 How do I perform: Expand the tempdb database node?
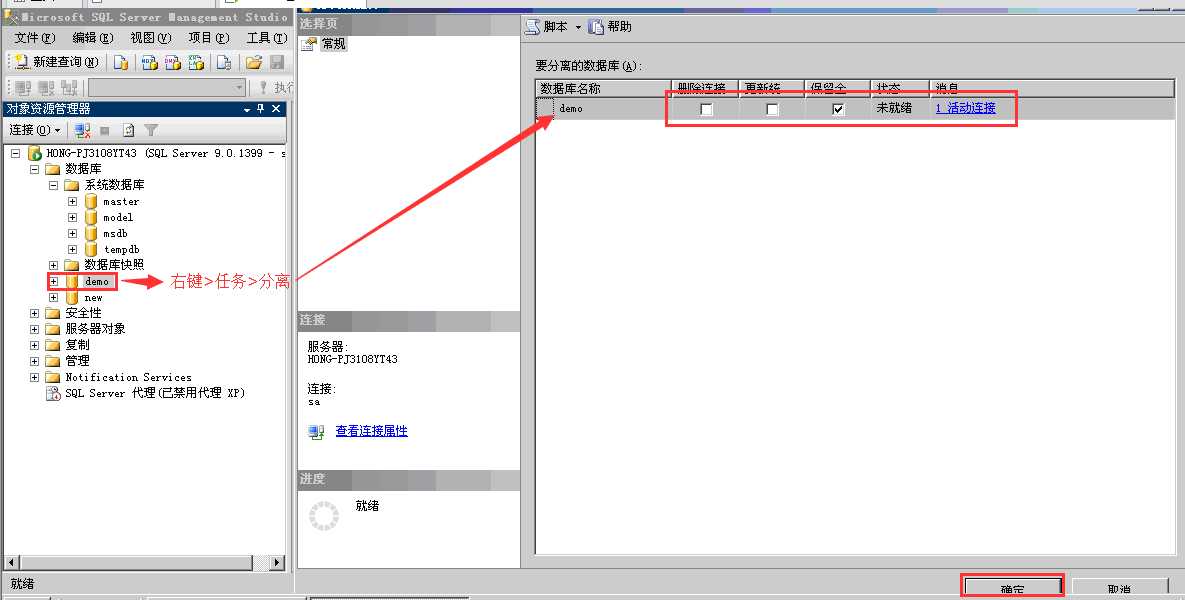(x=73, y=249)
